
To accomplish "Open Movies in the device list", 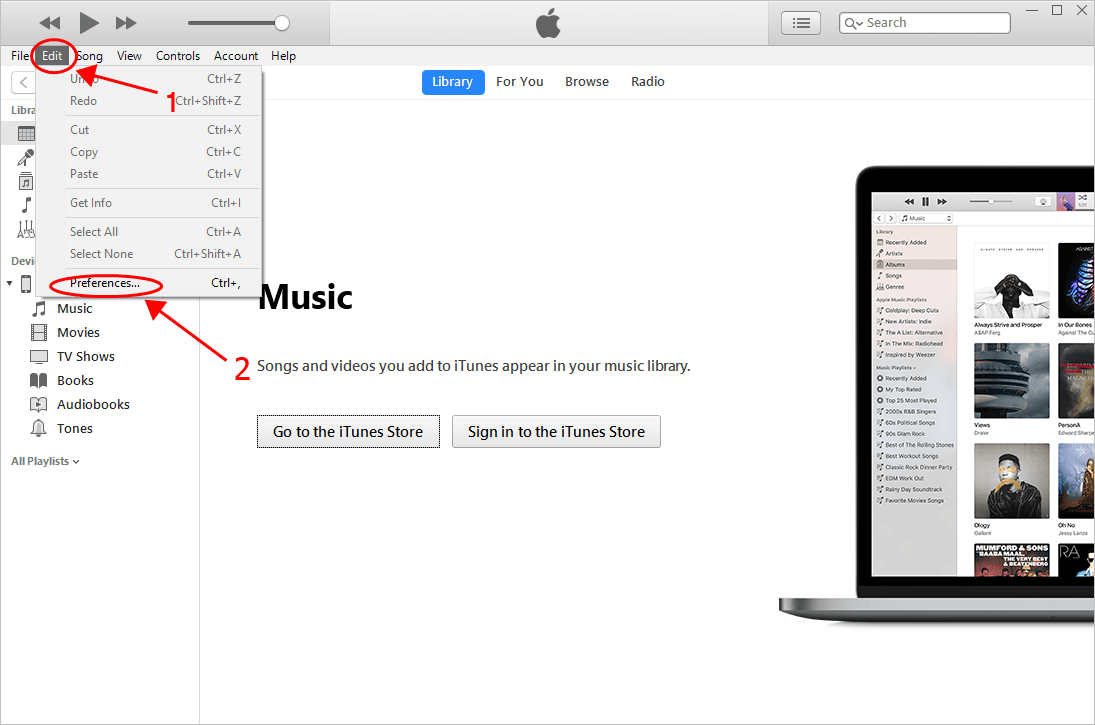I will 78,332.
